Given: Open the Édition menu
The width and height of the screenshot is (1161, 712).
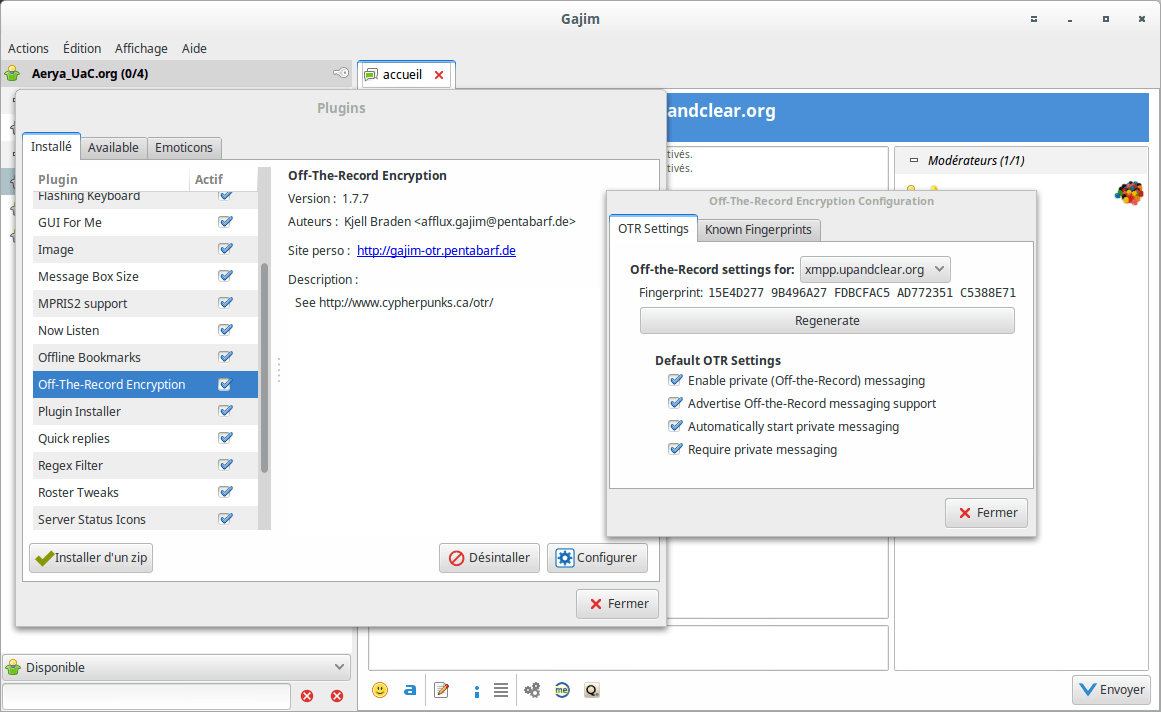Looking at the screenshot, I should 82,48.
